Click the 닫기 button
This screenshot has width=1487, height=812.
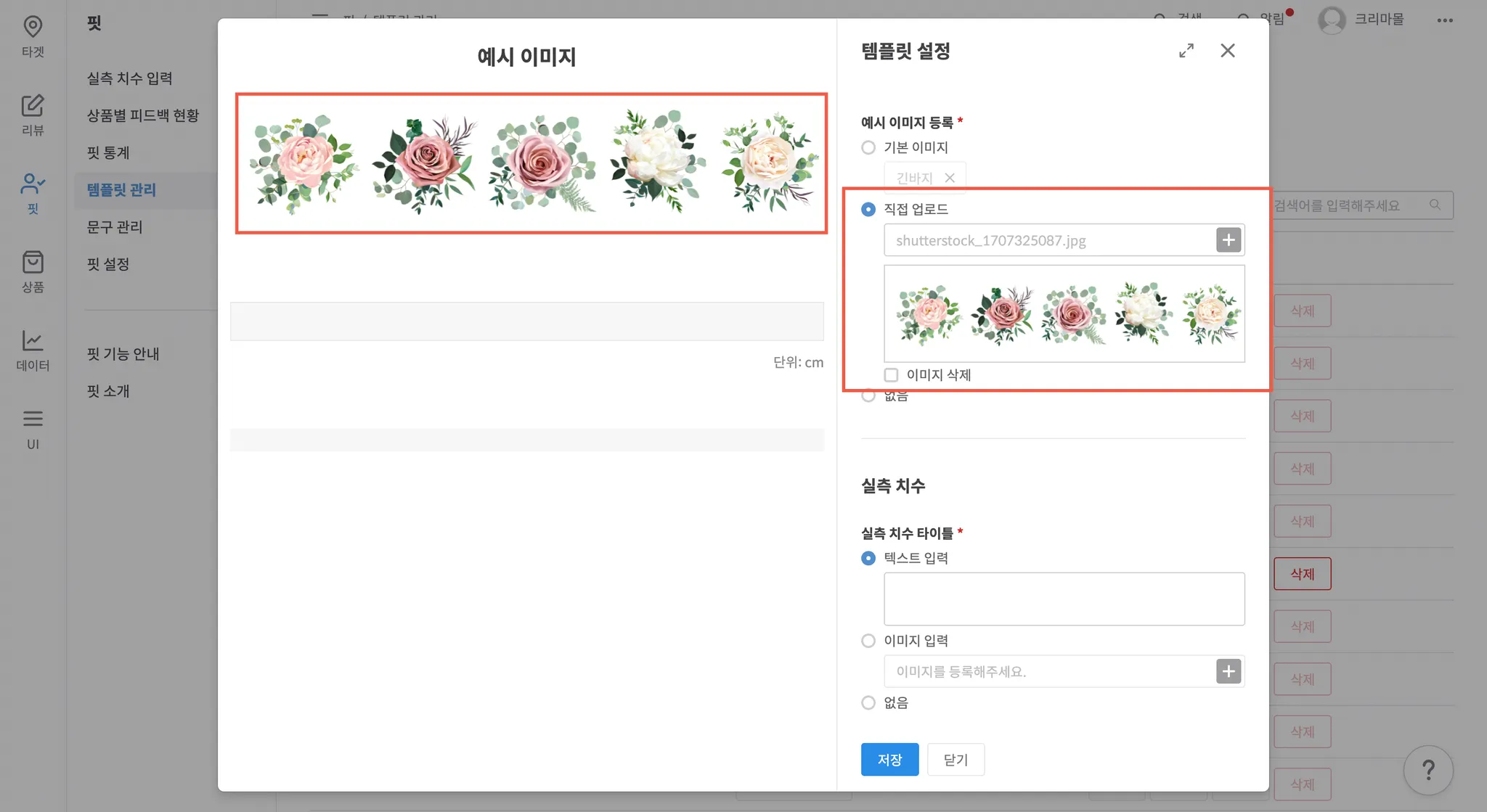(956, 760)
